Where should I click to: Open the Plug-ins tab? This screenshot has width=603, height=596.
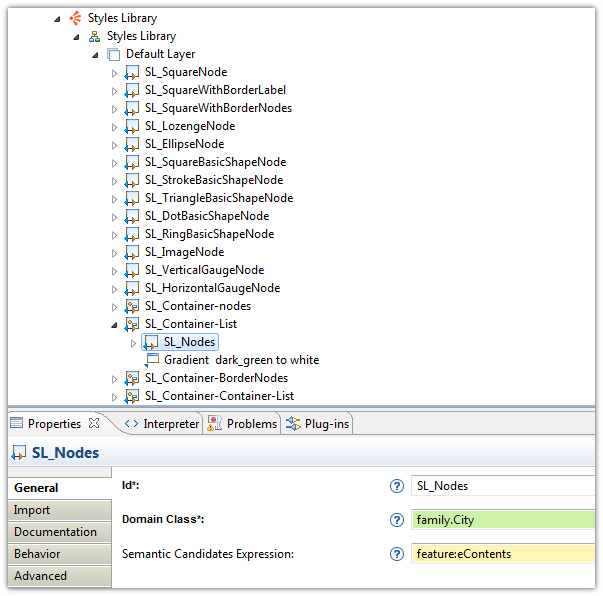click(x=318, y=424)
